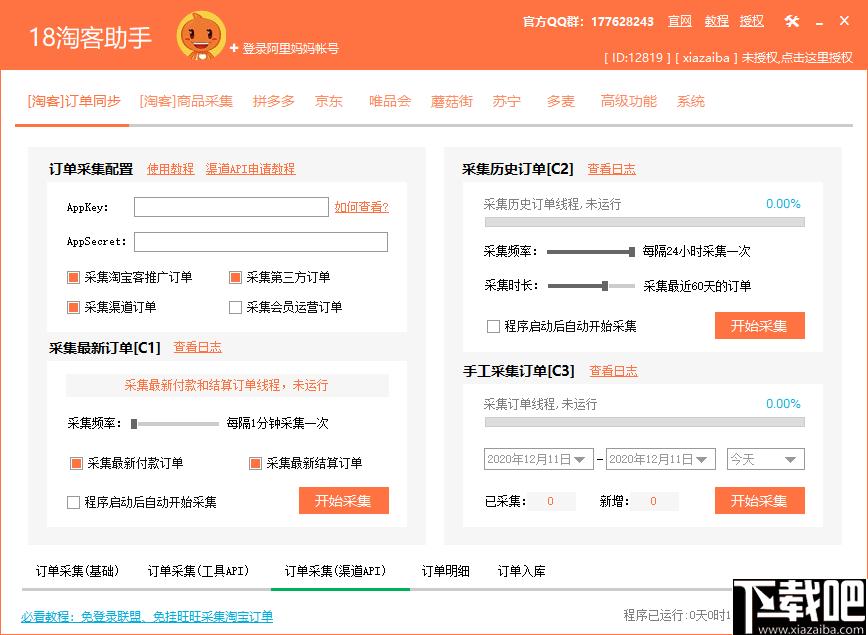The width and height of the screenshot is (868, 635).
Task: Open the 京东 tab
Action: tap(328, 102)
